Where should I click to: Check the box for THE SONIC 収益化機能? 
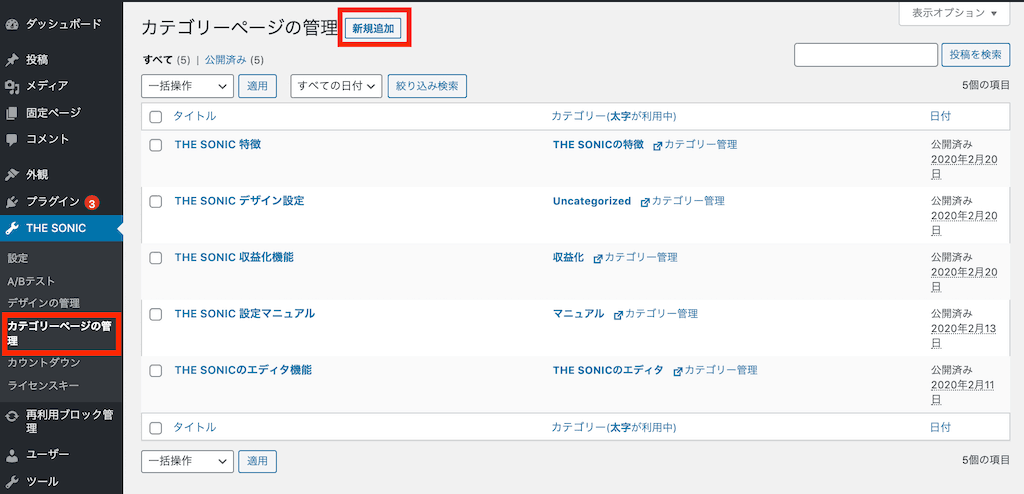click(x=155, y=258)
